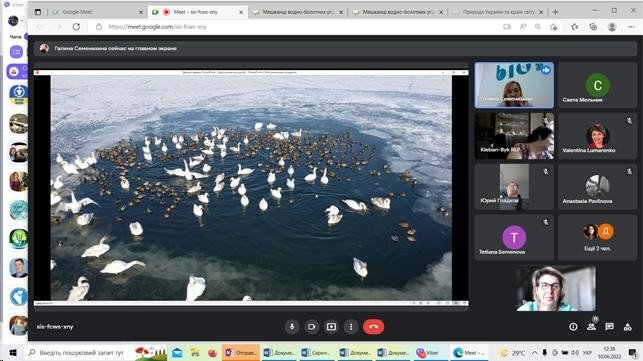Open the Windows Start menu
The width and height of the screenshot is (643, 361).
(x=12, y=352)
